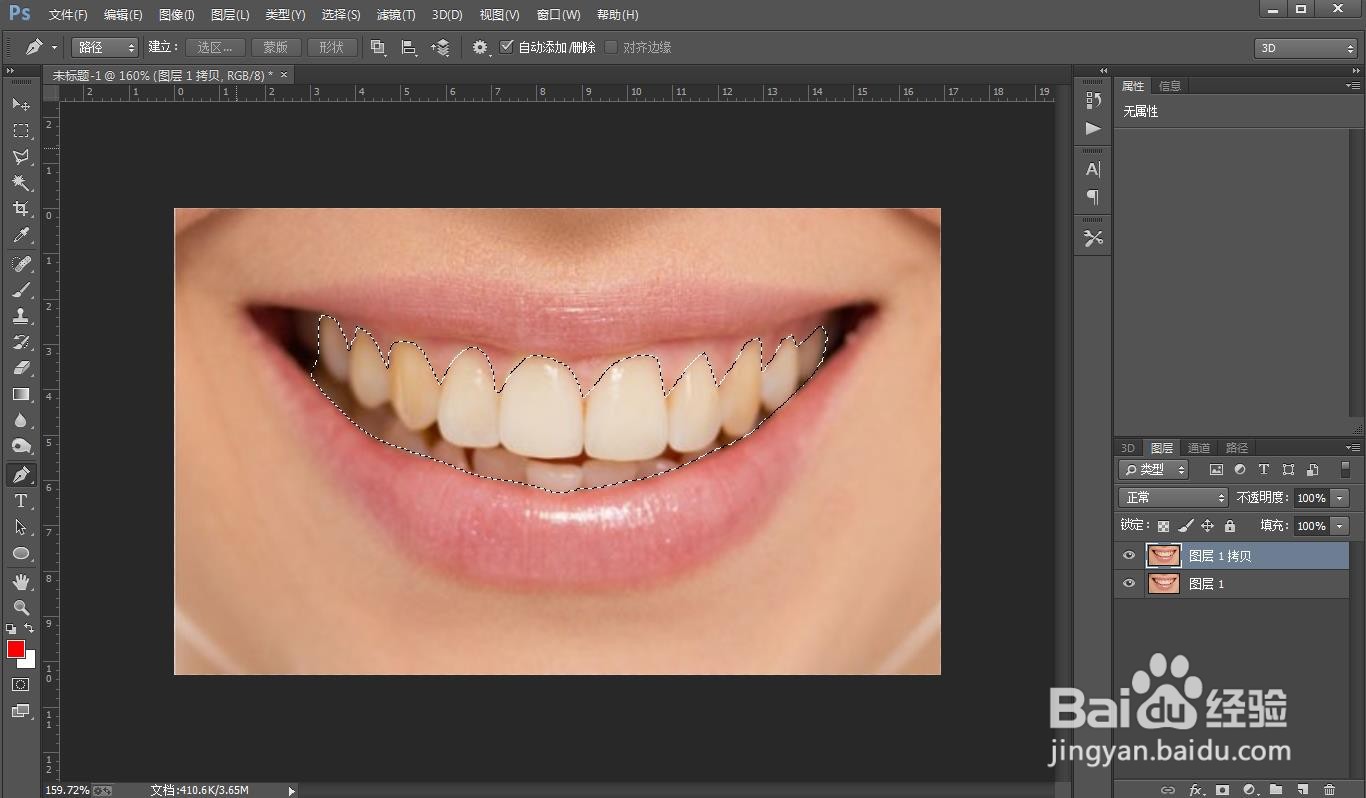Open the pen options gear dropdown
Screen dimensions: 1366x798
481,47
